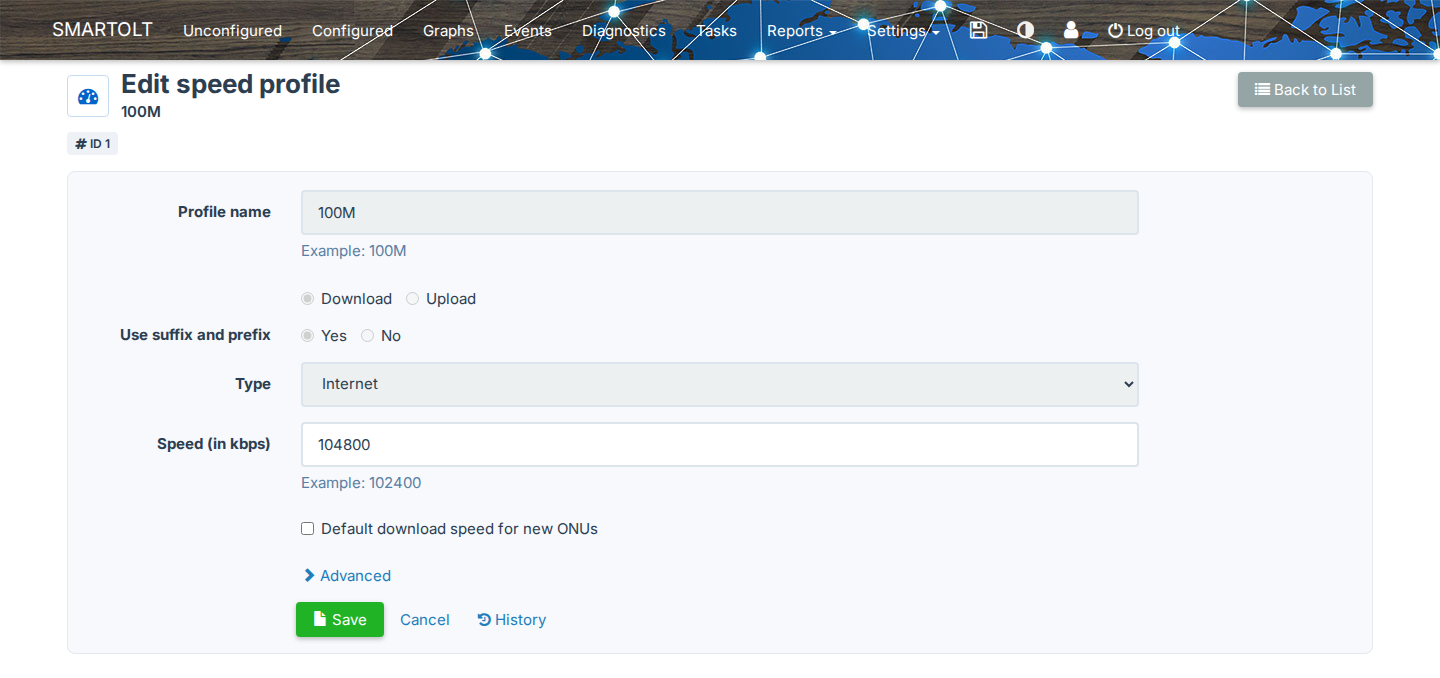Screen dimensions: 1440x678
Task: Click the SMARTOLT brand logo link
Action: click(x=102, y=30)
